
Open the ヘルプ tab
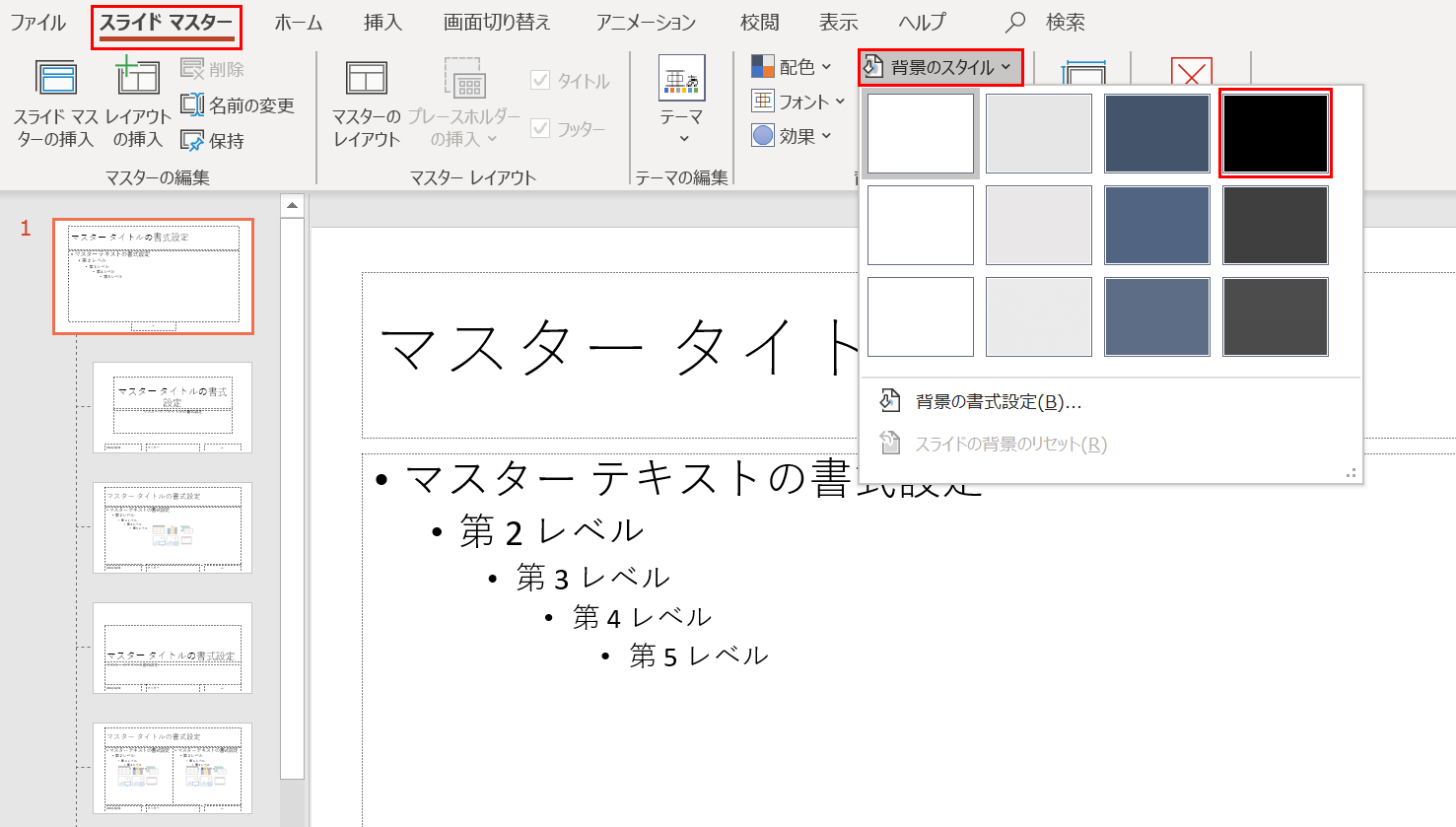pos(922,23)
